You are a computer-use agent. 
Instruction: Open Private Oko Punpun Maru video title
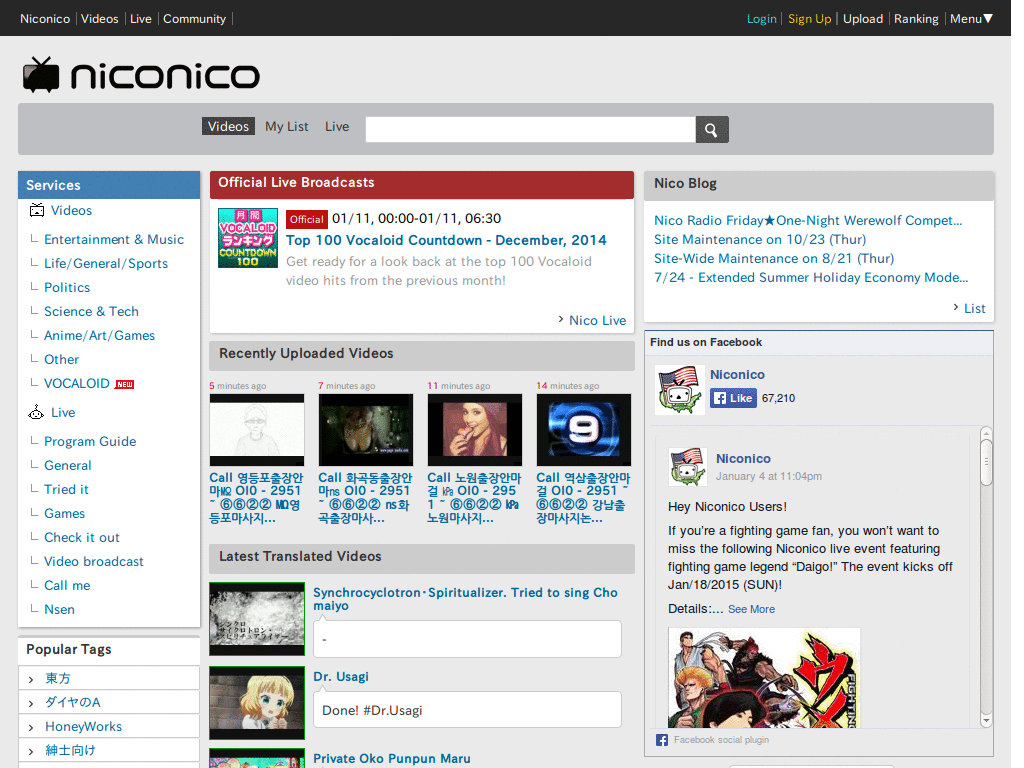point(392,759)
